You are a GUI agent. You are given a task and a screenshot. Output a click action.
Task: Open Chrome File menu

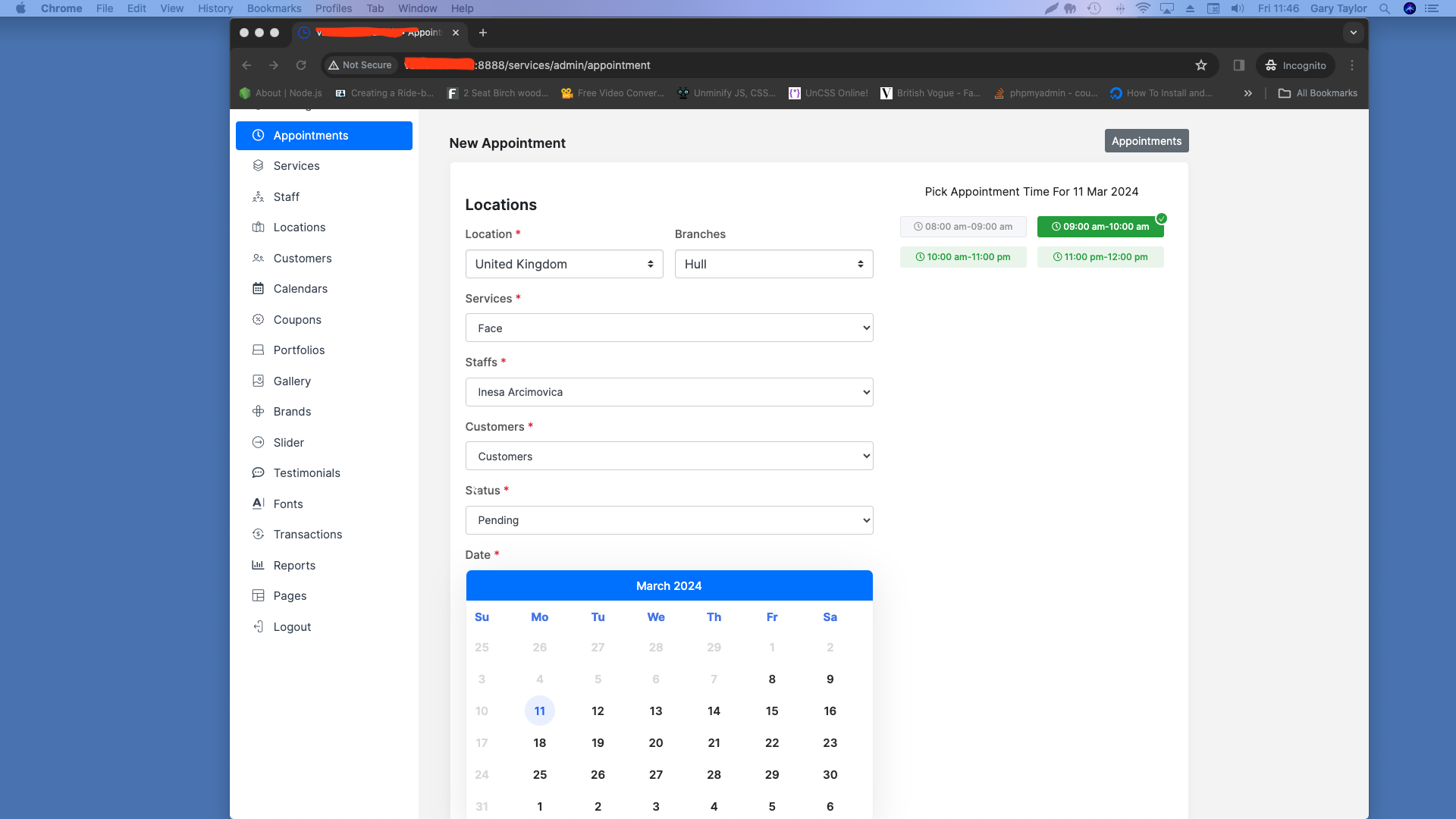click(x=105, y=8)
